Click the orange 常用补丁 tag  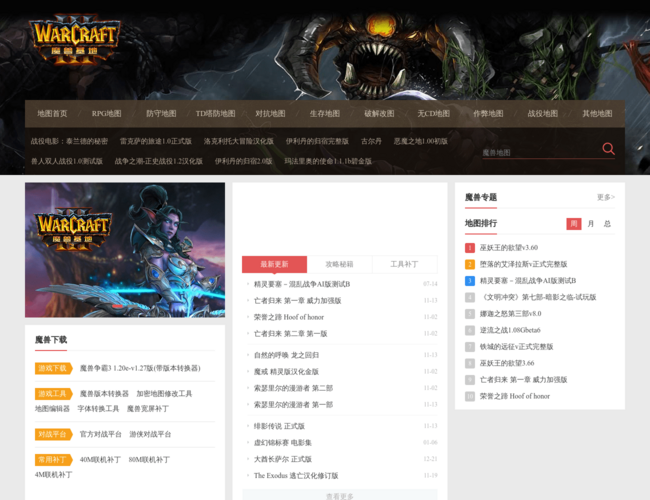coord(52,460)
